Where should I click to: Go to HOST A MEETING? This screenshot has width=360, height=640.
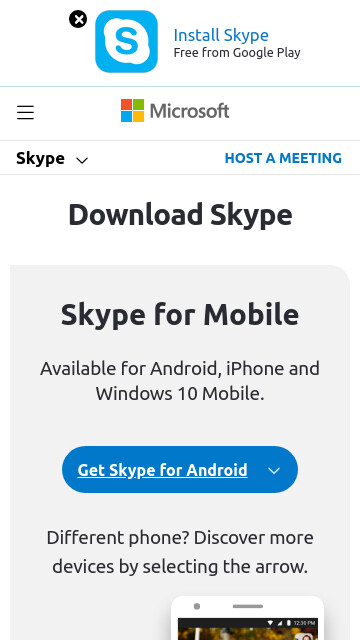pos(283,158)
